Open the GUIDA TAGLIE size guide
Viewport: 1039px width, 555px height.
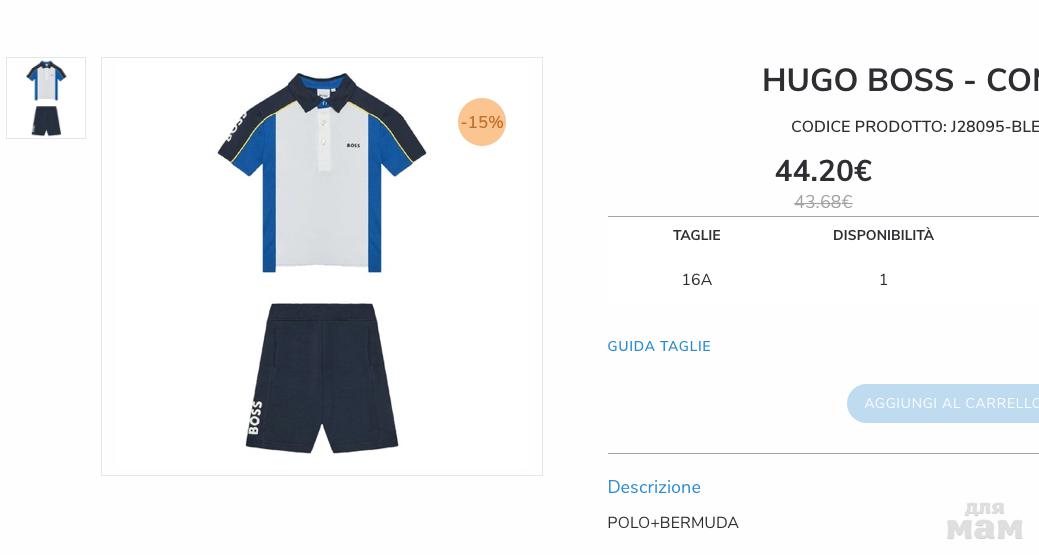(659, 346)
